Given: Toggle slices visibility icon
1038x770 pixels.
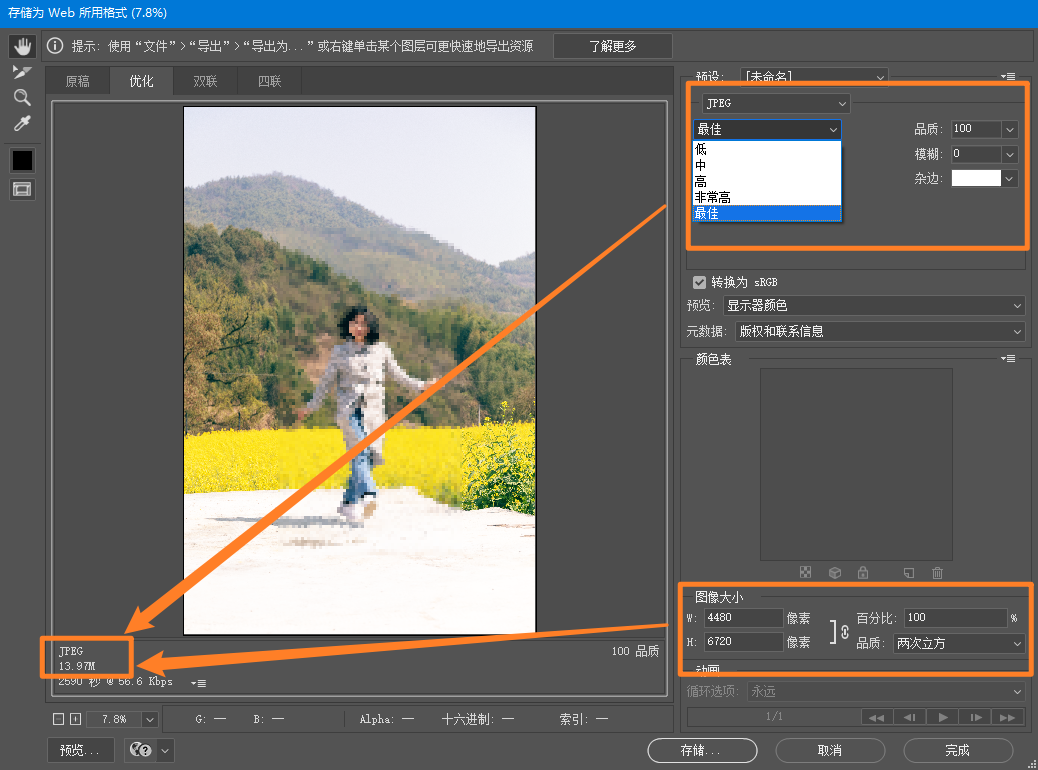Looking at the screenshot, I should click(22, 189).
